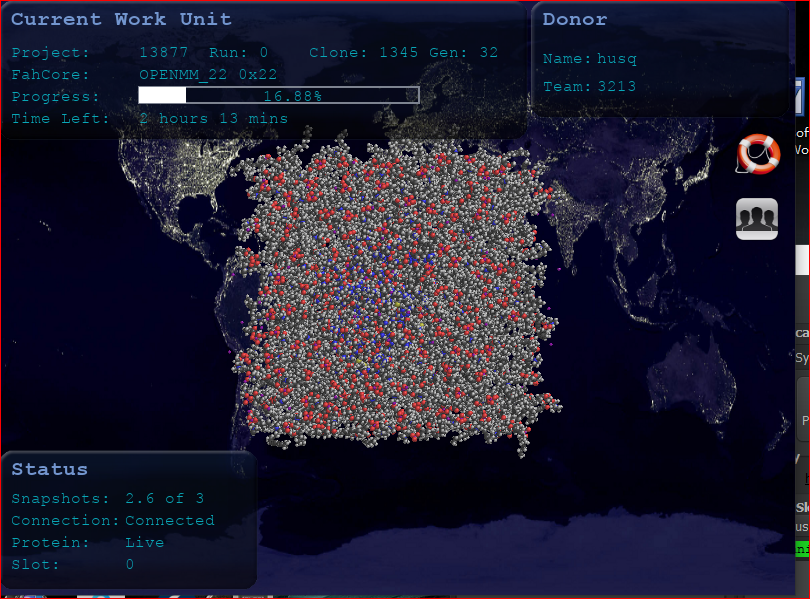The image size is (810, 599).
Task: Select project number 13877
Action: coord(163,53)
